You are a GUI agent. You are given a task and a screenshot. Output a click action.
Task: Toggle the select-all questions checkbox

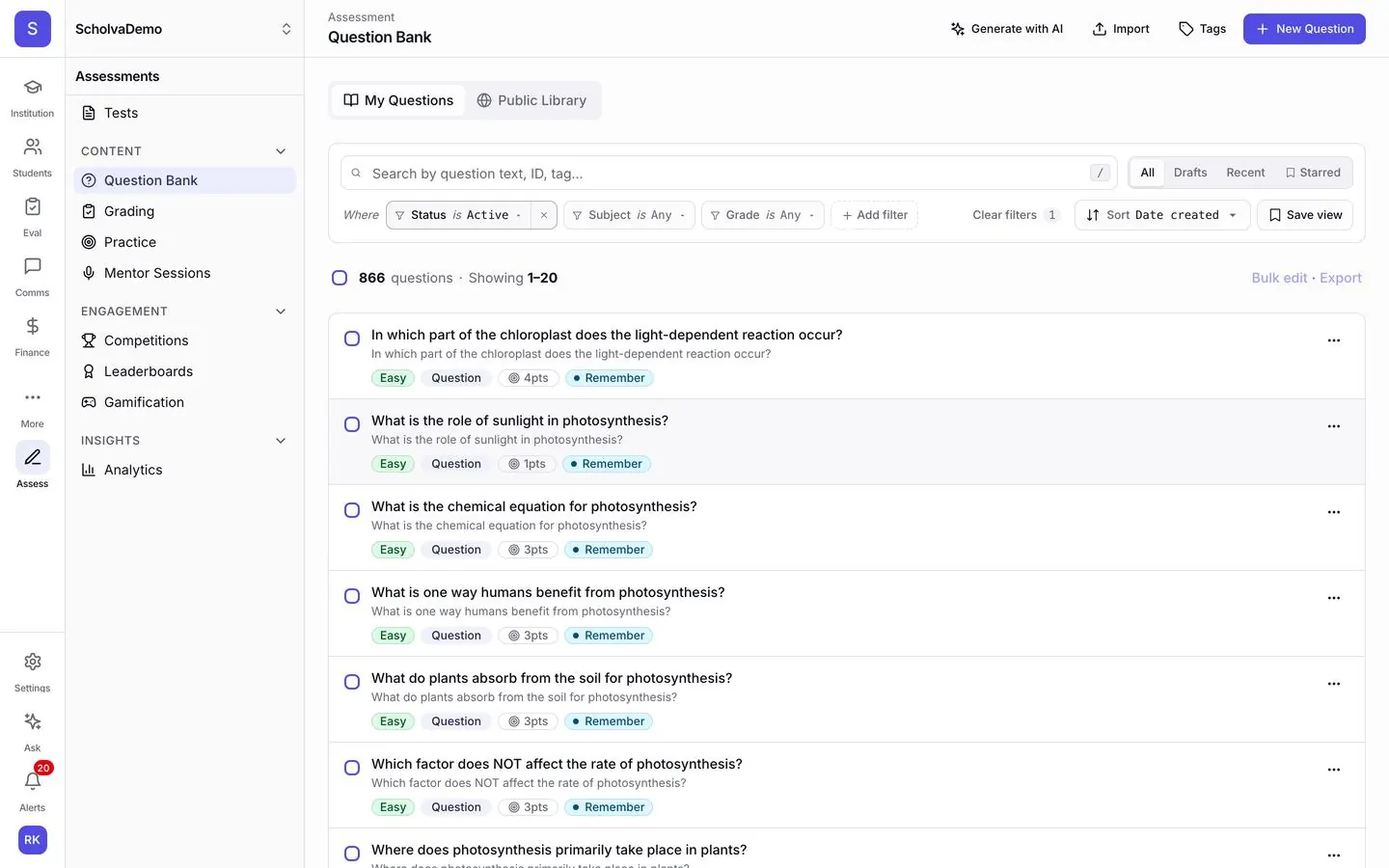[x=340, y=278]
